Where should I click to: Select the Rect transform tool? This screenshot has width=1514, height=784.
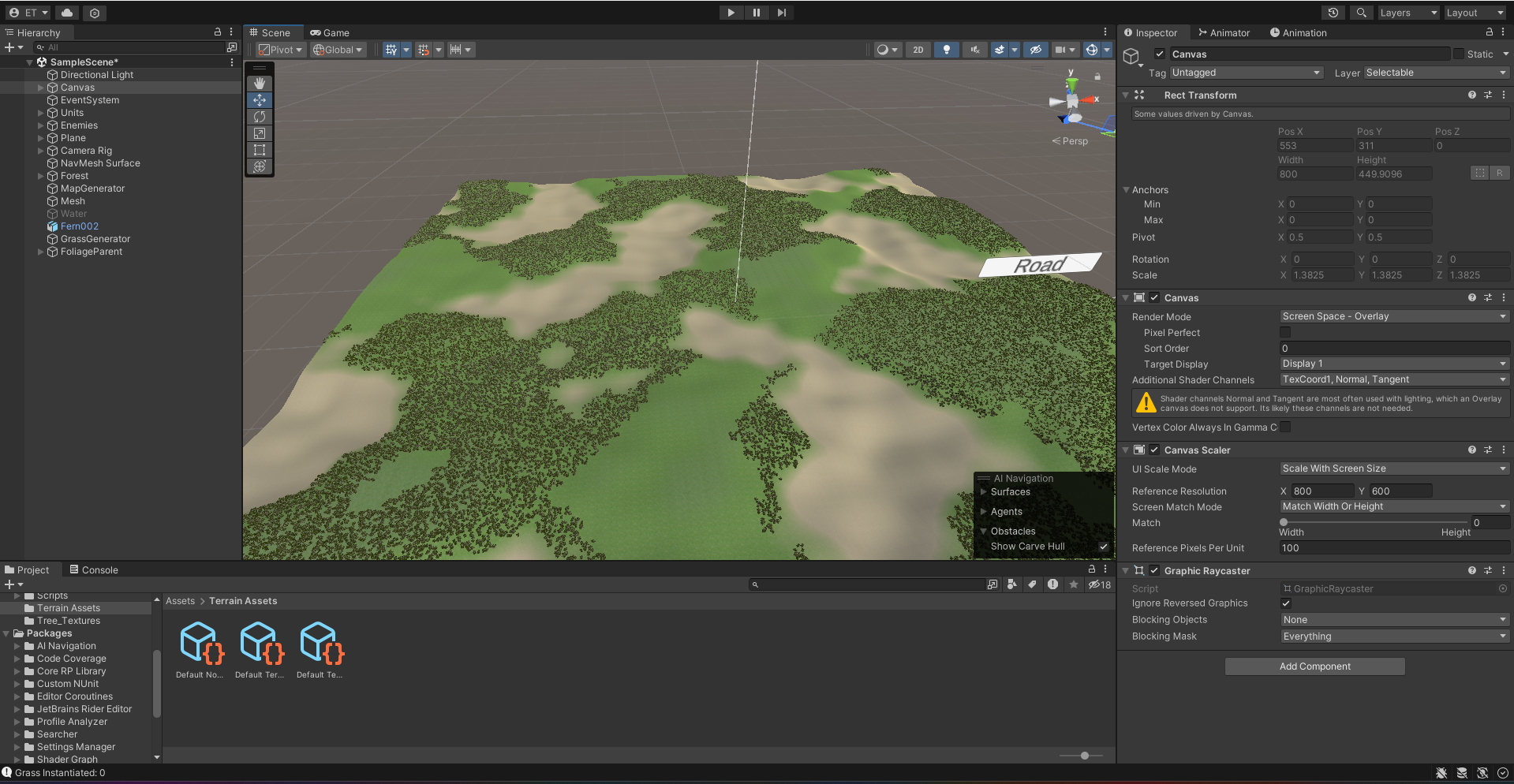(259, 150)
